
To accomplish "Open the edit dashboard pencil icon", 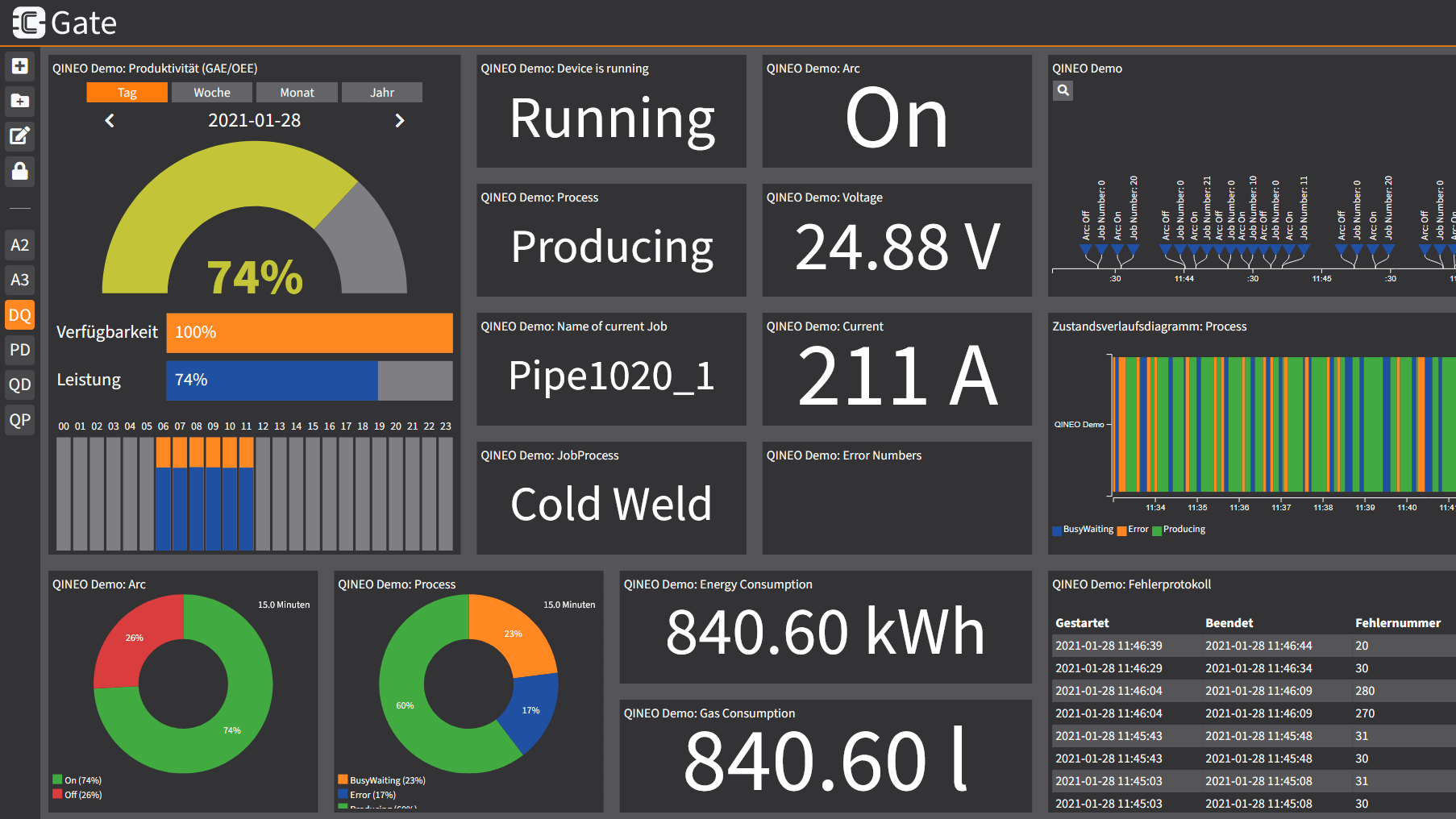I will pyautogui.click(x=19, y=136).
